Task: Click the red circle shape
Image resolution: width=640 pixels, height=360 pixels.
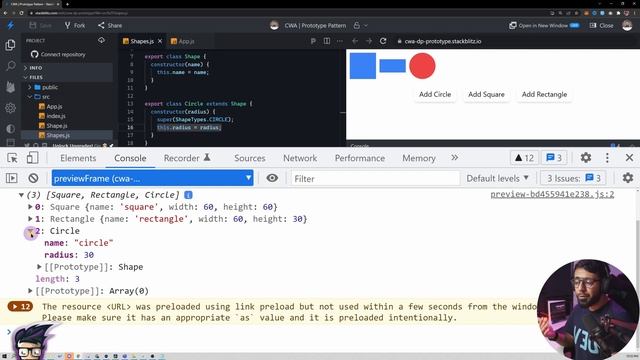Action: pyautogui.click(x=422, y=66)
